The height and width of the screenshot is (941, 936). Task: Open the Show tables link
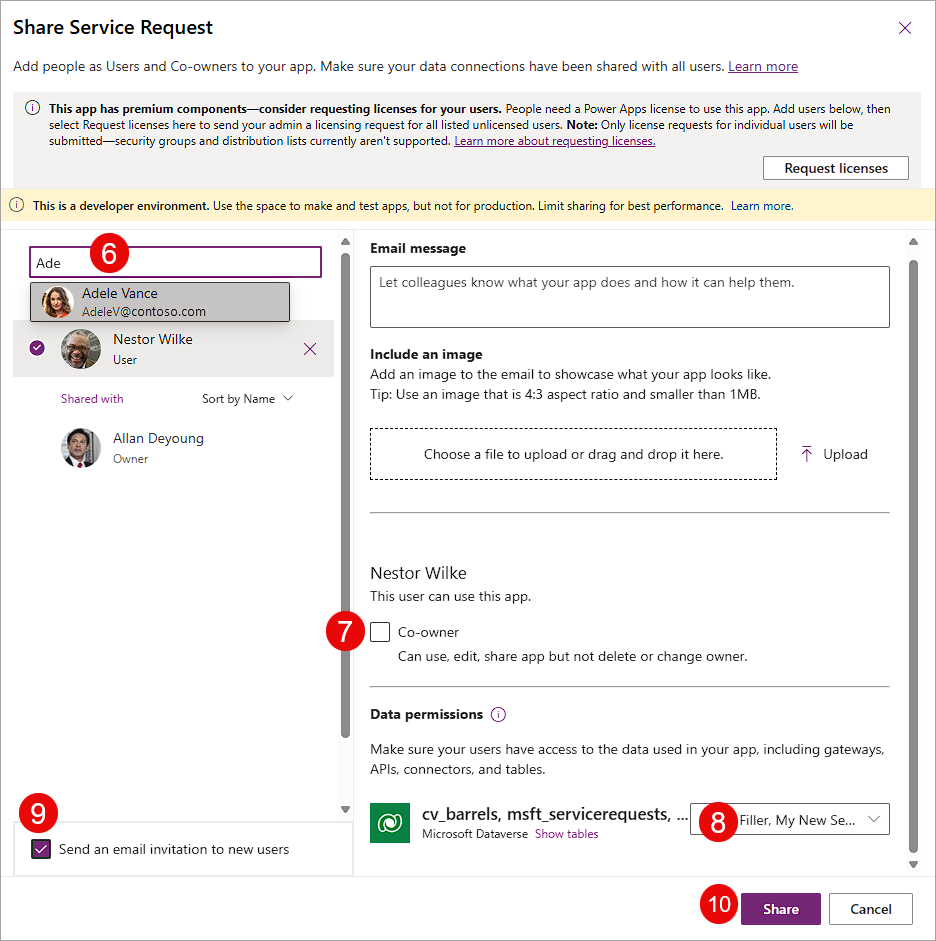(566, 834)
